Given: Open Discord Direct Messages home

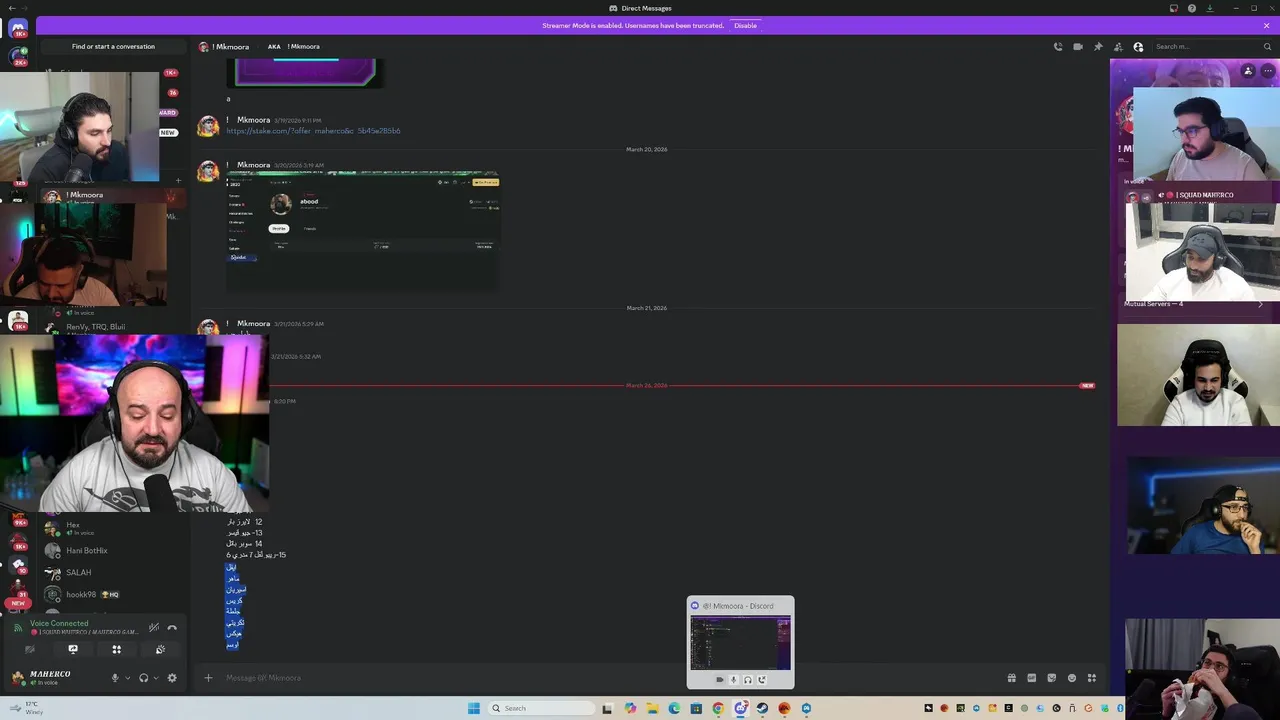Looking at the screenshot, I should point(18,28).
